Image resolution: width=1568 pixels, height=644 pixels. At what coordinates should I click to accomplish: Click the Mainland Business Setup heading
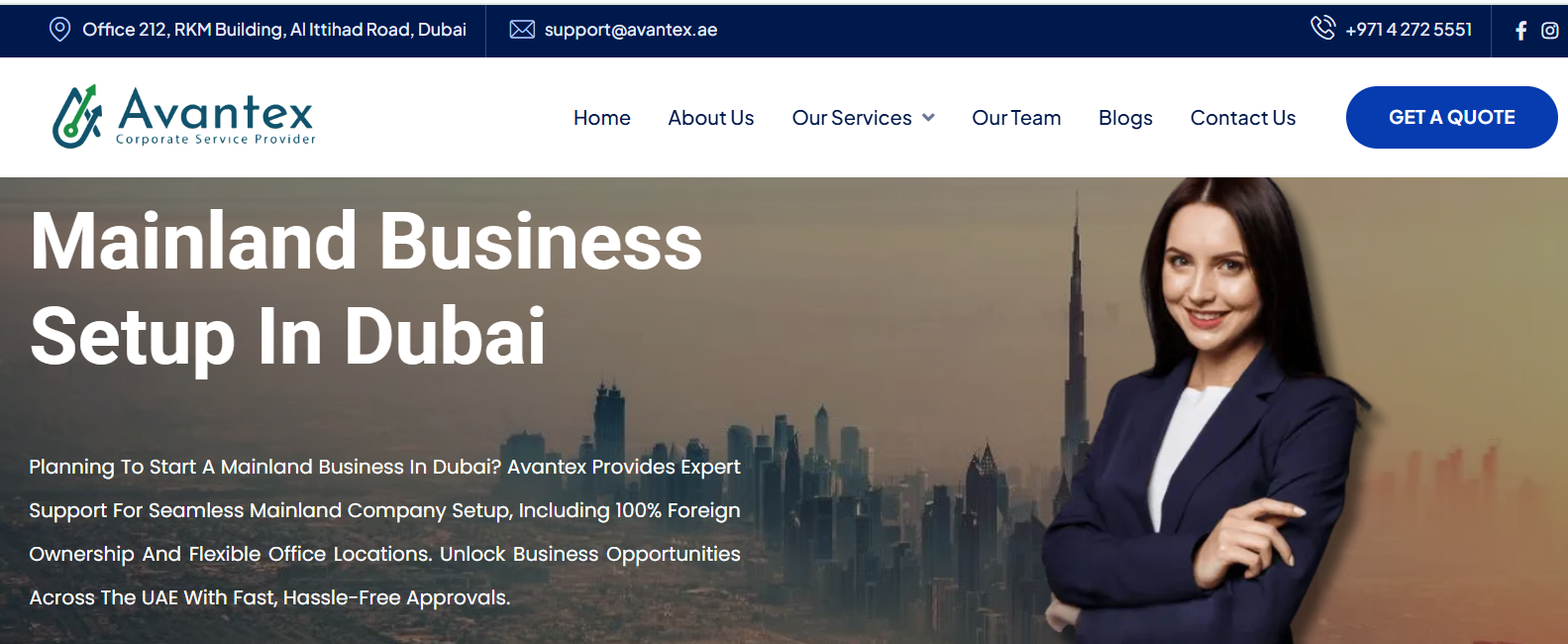(x=366, y=288)
